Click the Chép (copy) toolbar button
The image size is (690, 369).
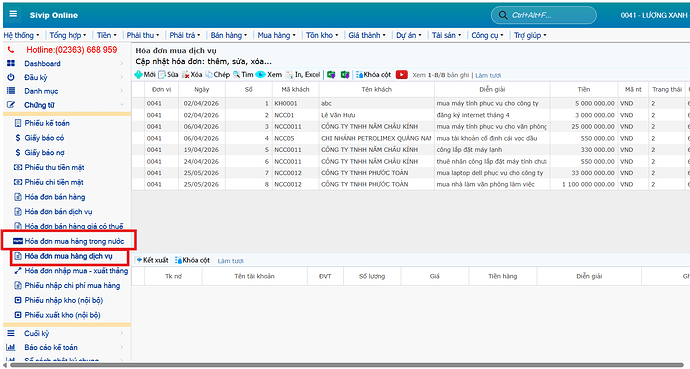pyautogui.click(x=217, y=75)
